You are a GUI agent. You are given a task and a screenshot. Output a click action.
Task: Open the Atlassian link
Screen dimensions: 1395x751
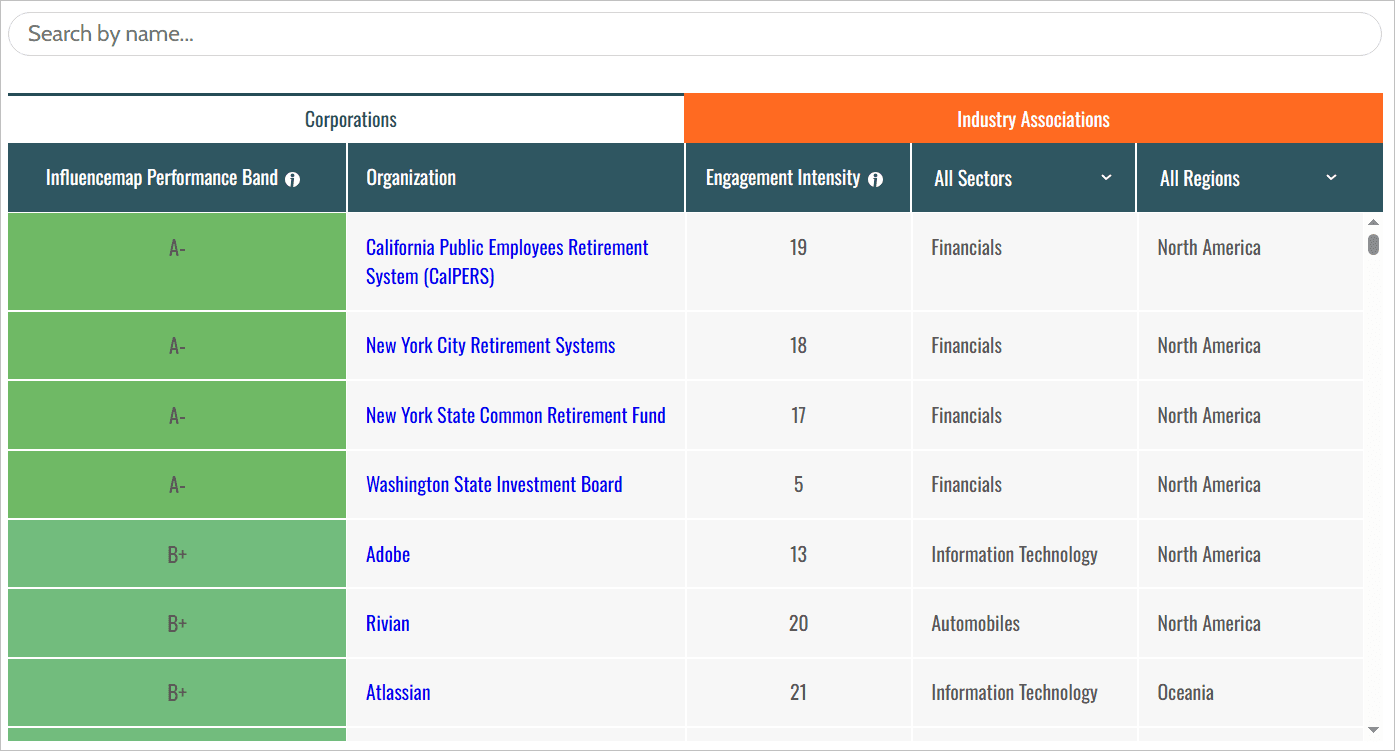pyautogui.click(x=398, y=693)
